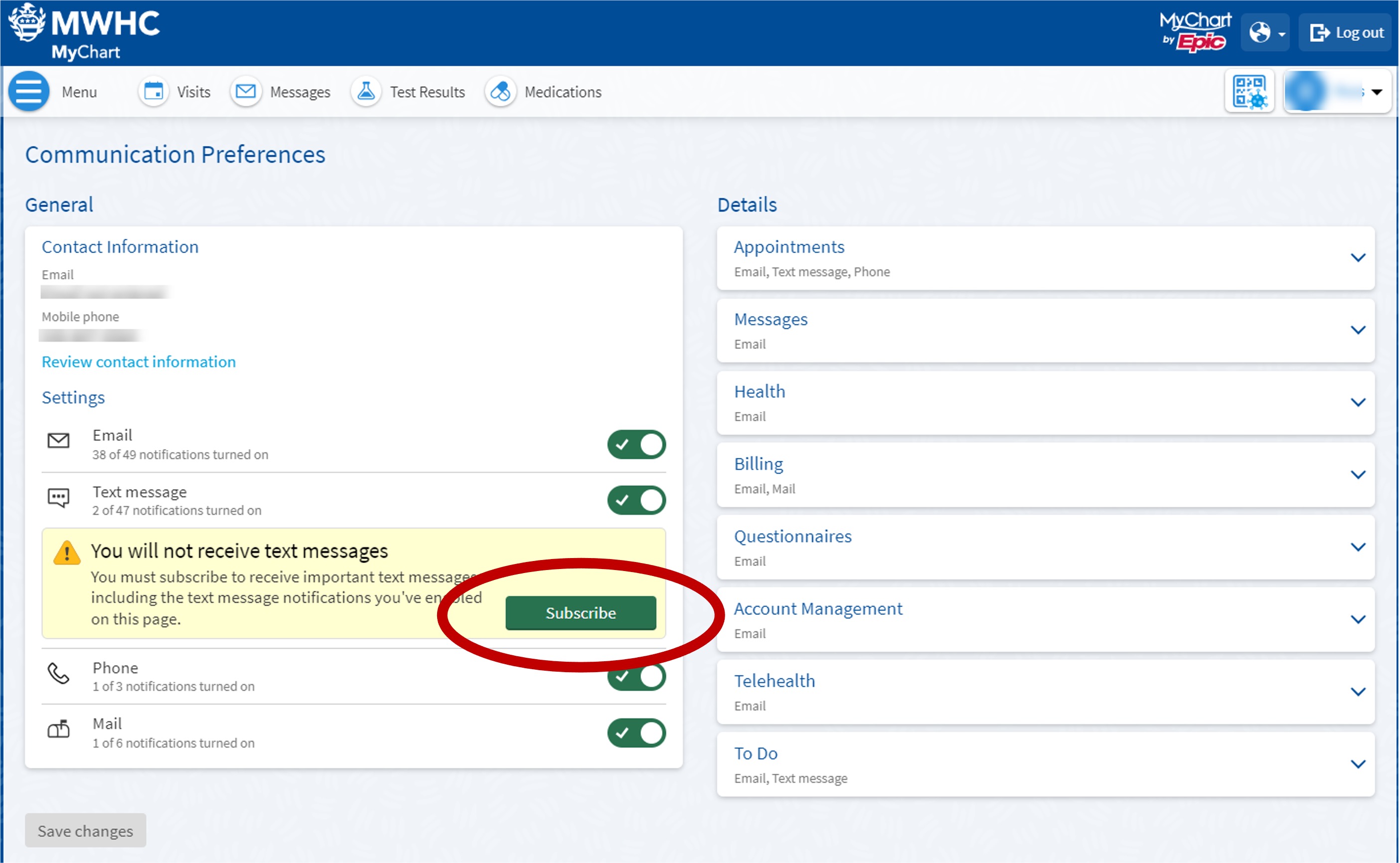Click the Test Results flask icon

pos(367,92)
